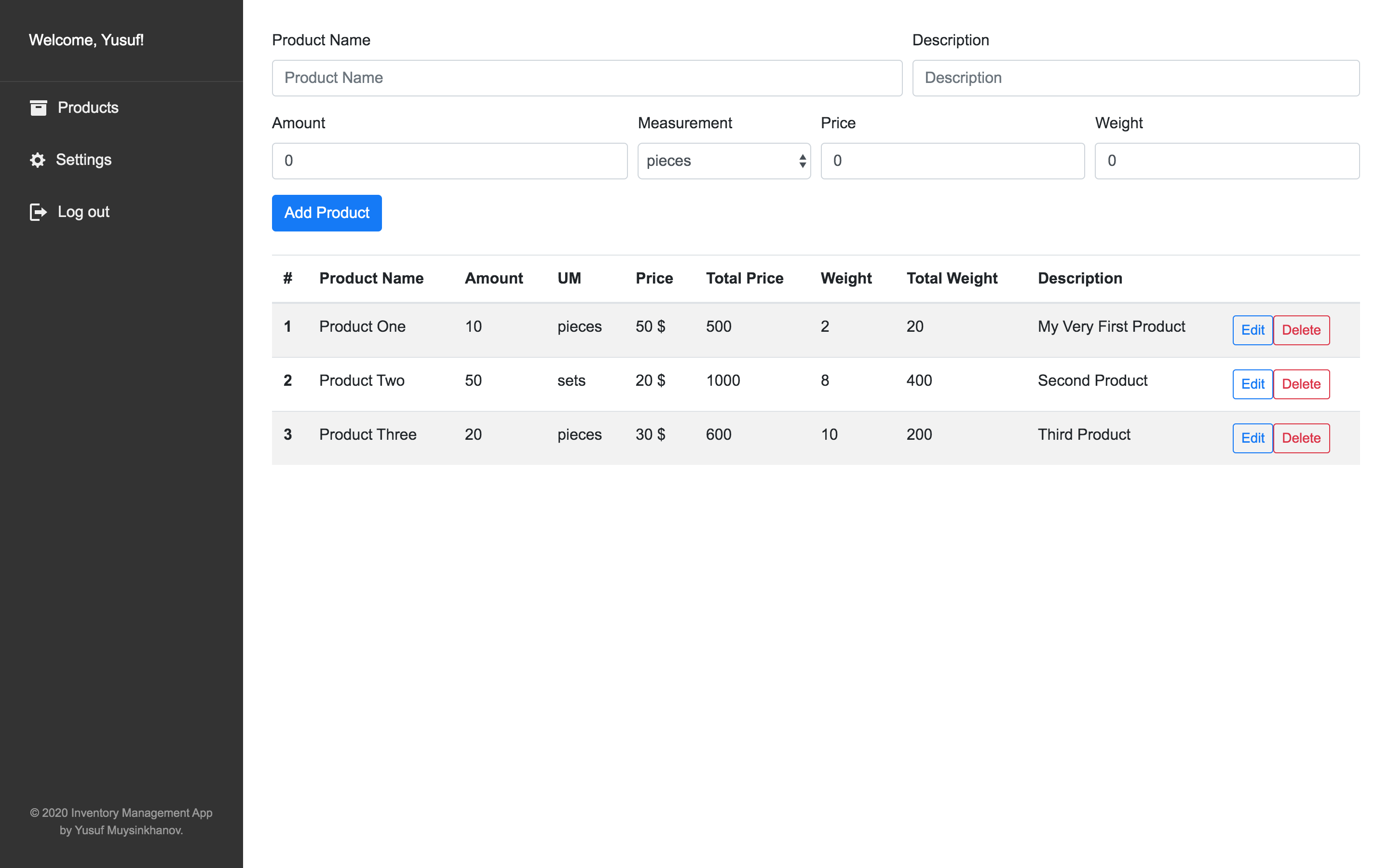Image resolution: width=1389 pixels, height=868 pixels.
Task: Click Edit button for Product Two
Action: (1252, 383)
